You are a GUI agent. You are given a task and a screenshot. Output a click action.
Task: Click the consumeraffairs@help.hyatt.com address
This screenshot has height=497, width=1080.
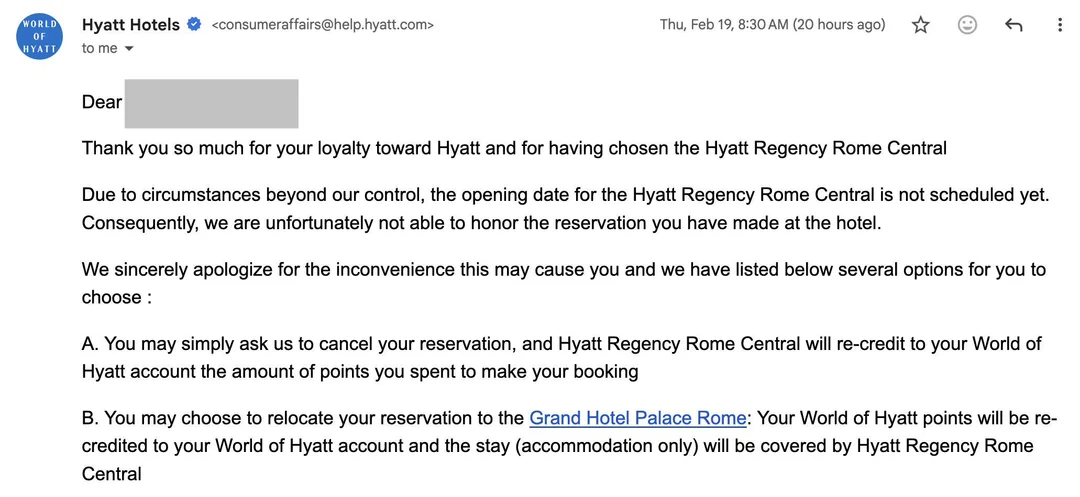click(x=323, y=25)
